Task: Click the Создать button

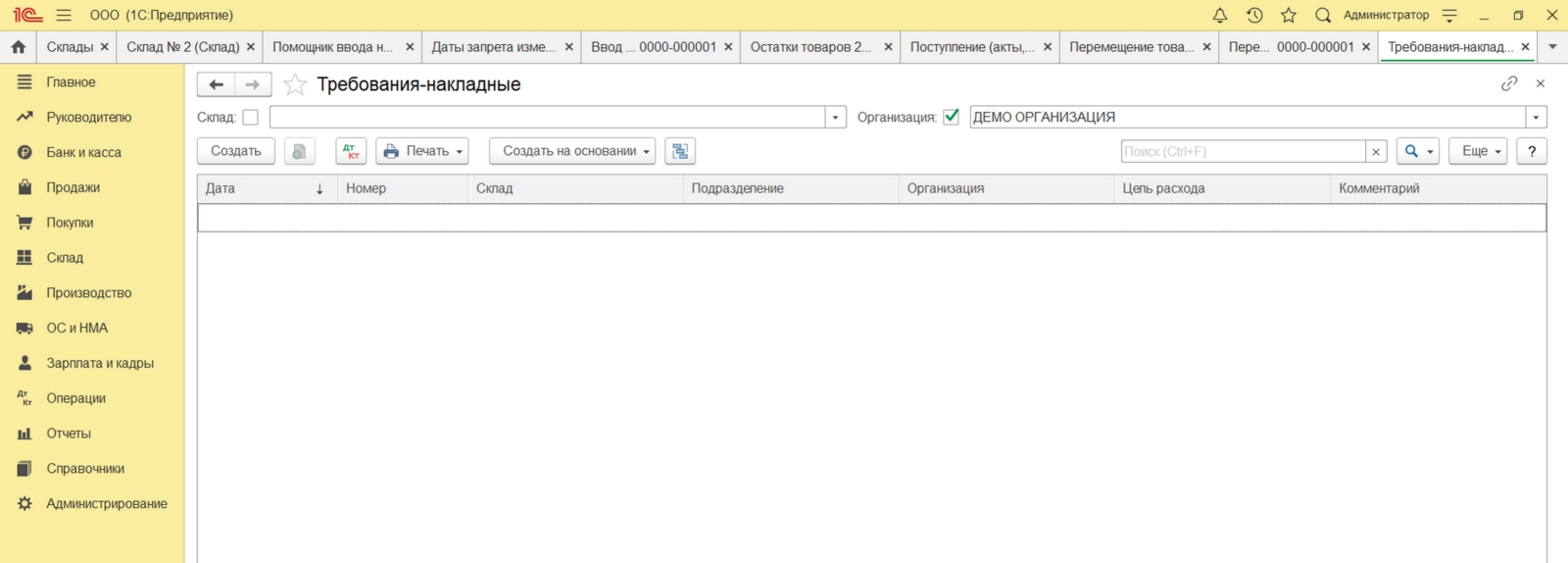Action: coord(236,151)
